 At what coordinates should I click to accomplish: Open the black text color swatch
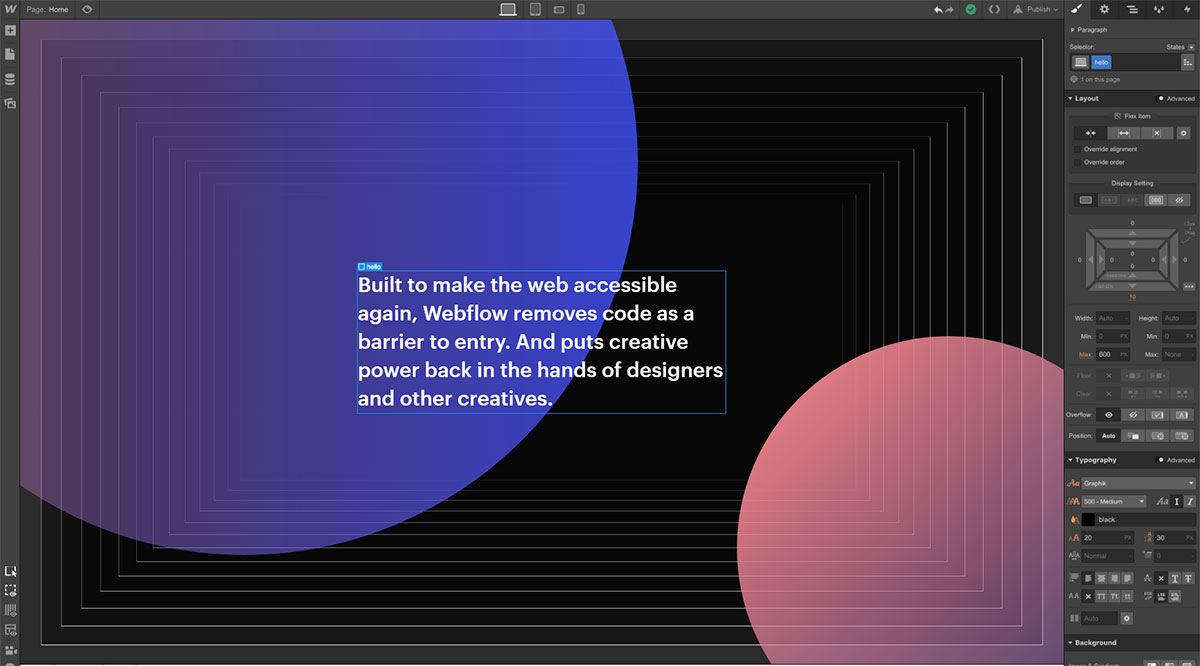click(1088, 520)
